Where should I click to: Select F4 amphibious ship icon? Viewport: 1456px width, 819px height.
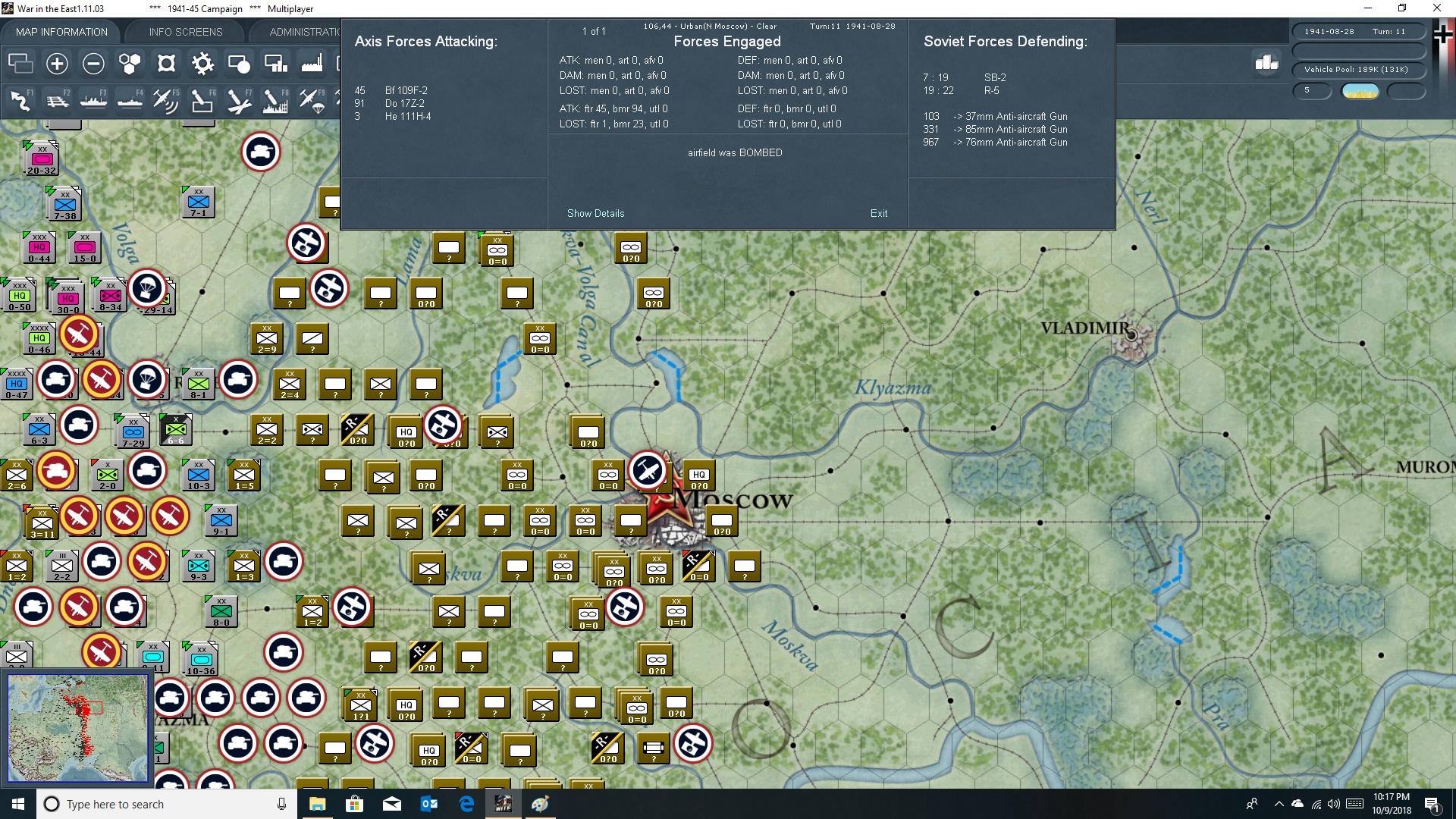[130, 100]
